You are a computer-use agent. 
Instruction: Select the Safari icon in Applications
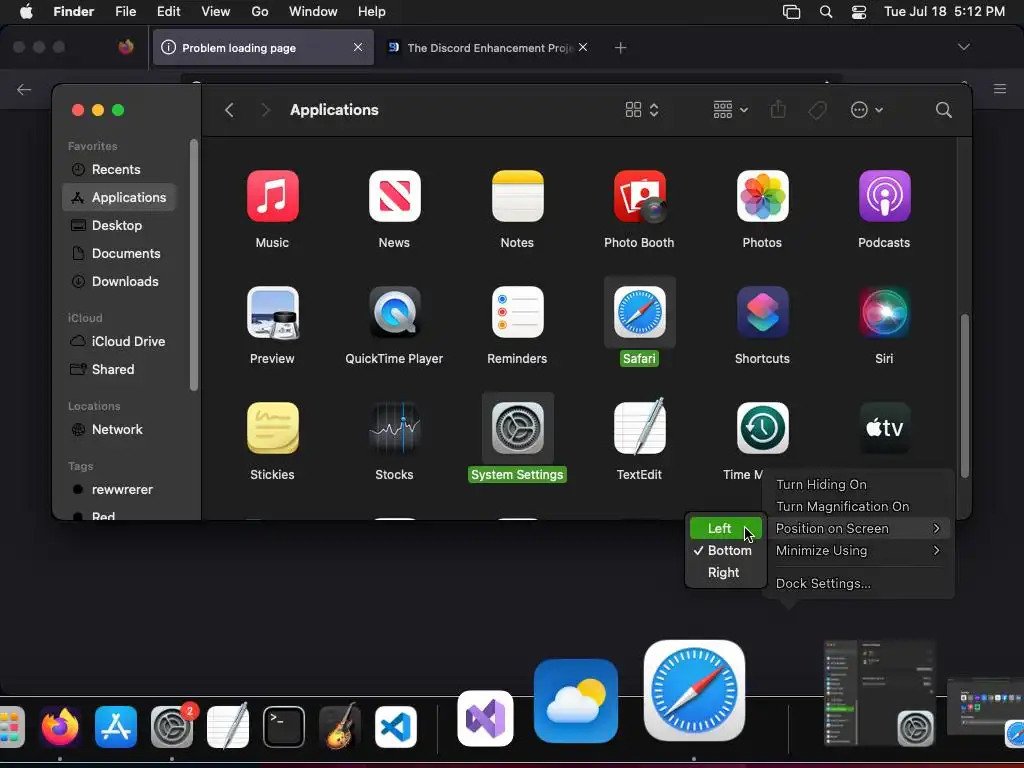coord(639,313)
